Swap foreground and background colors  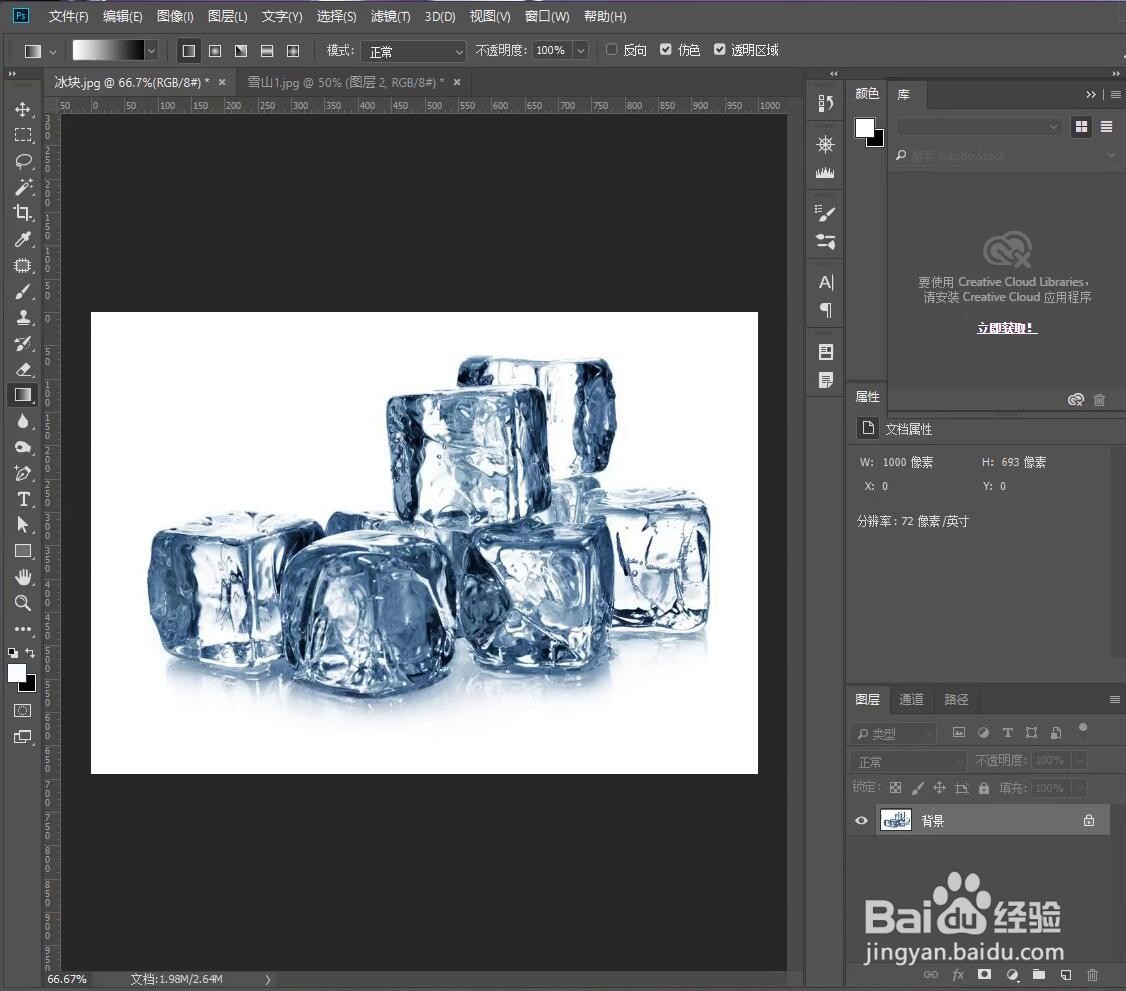pyautogui.click(x=30, y=653)
